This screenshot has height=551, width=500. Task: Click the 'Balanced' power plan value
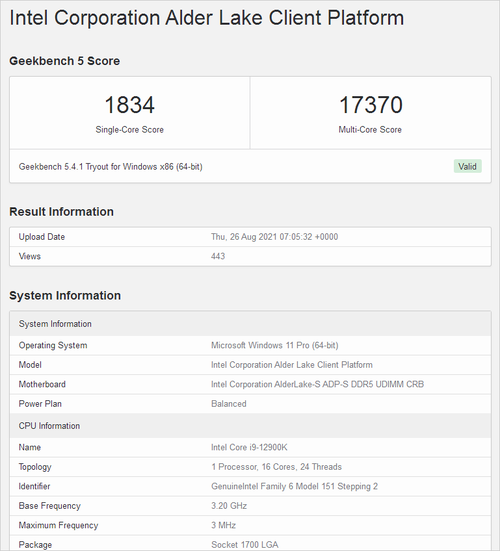(228, 404)
